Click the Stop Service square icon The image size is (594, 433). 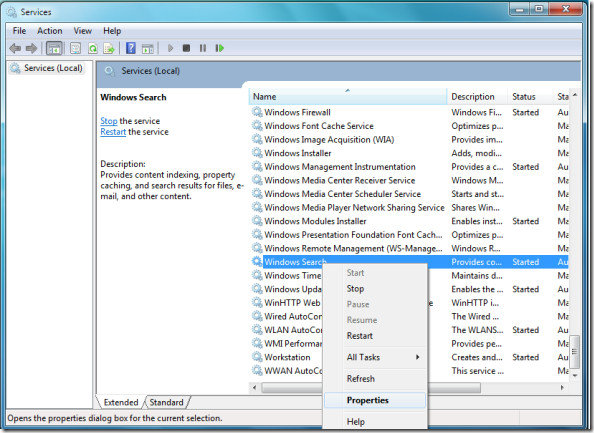pos(186,48)
